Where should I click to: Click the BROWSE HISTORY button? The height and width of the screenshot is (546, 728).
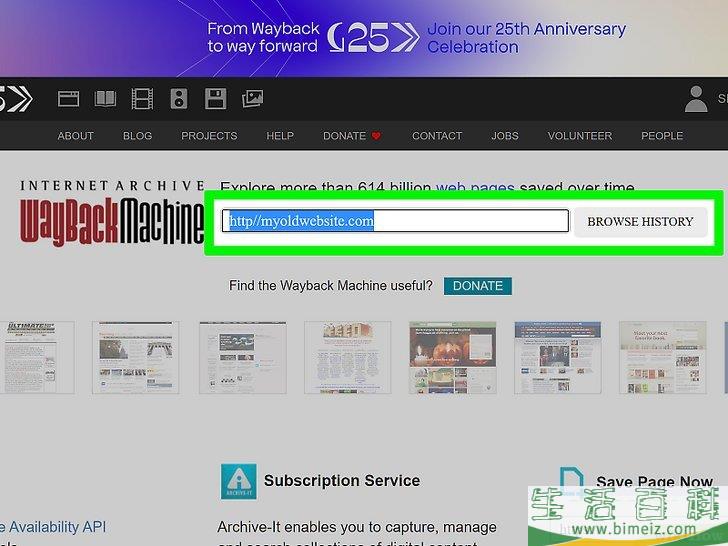(x=640, y=222)
